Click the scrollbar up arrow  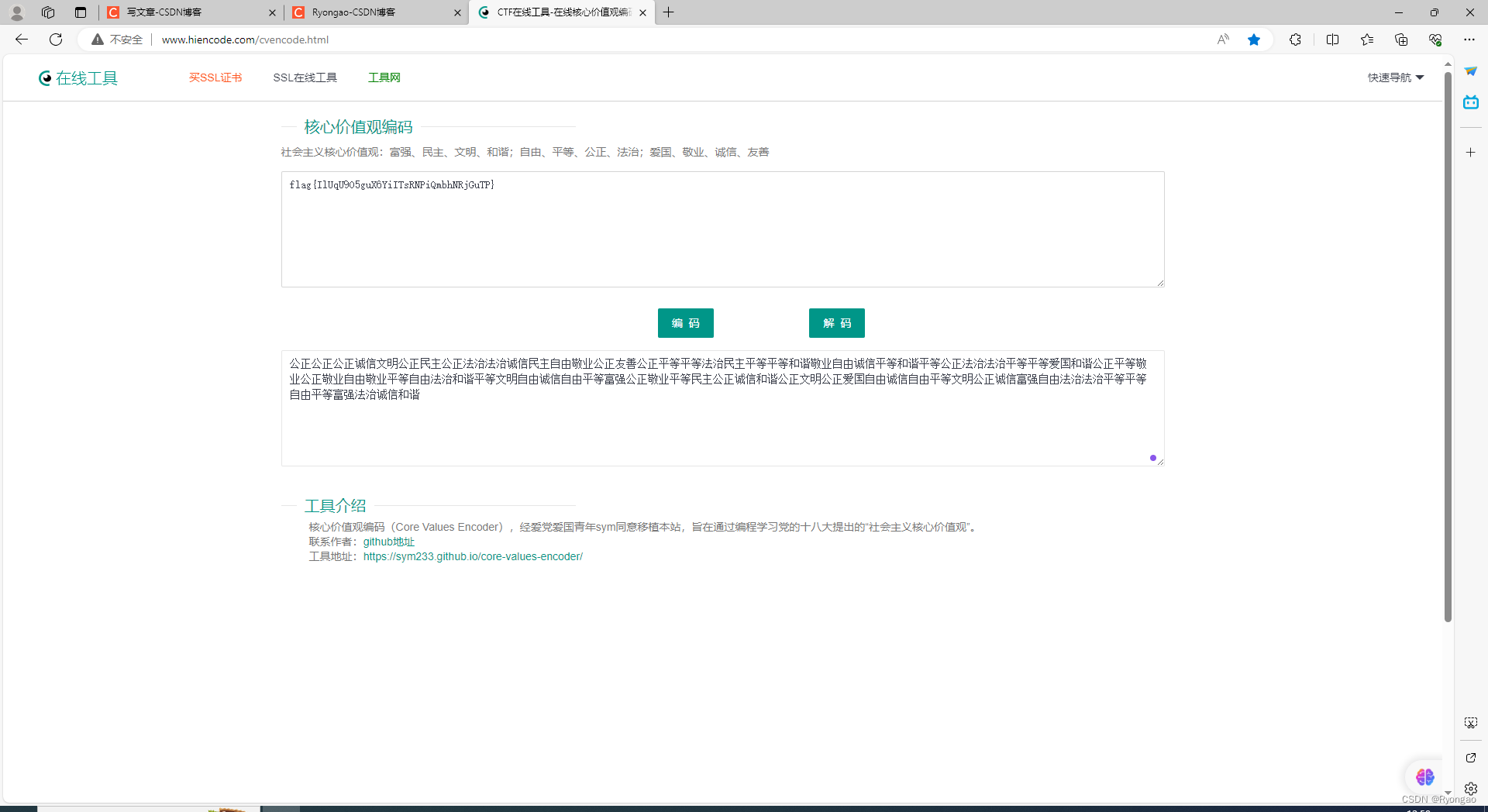(1448, 64)
